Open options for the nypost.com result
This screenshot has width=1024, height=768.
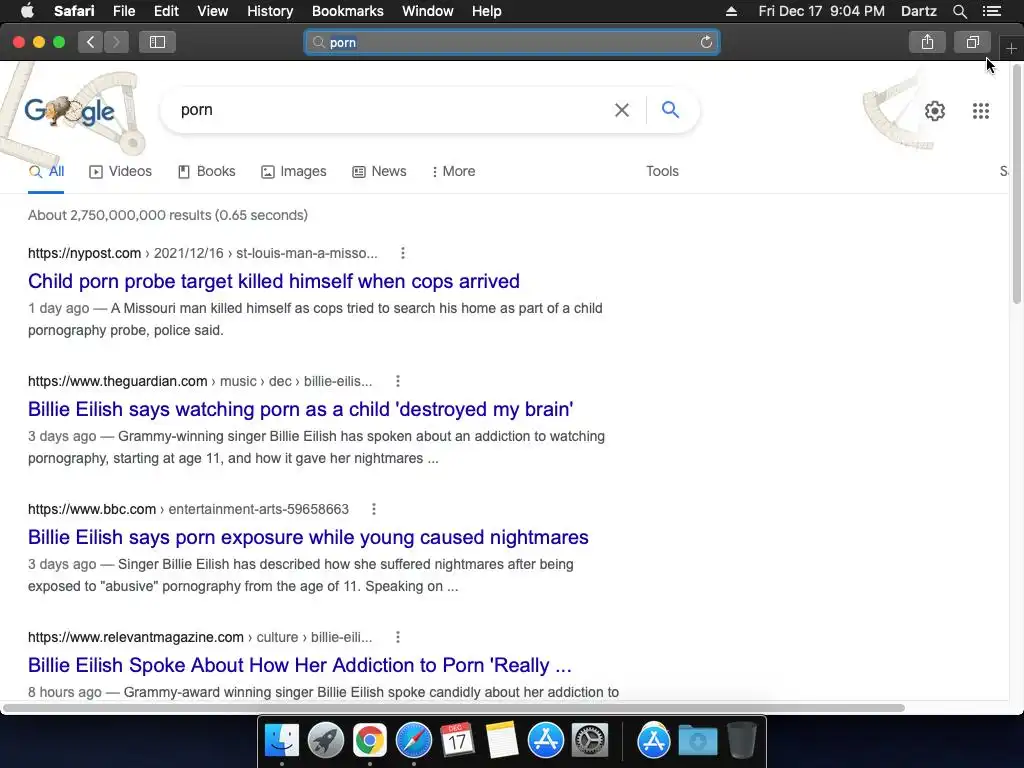click(x=402, y=253)
